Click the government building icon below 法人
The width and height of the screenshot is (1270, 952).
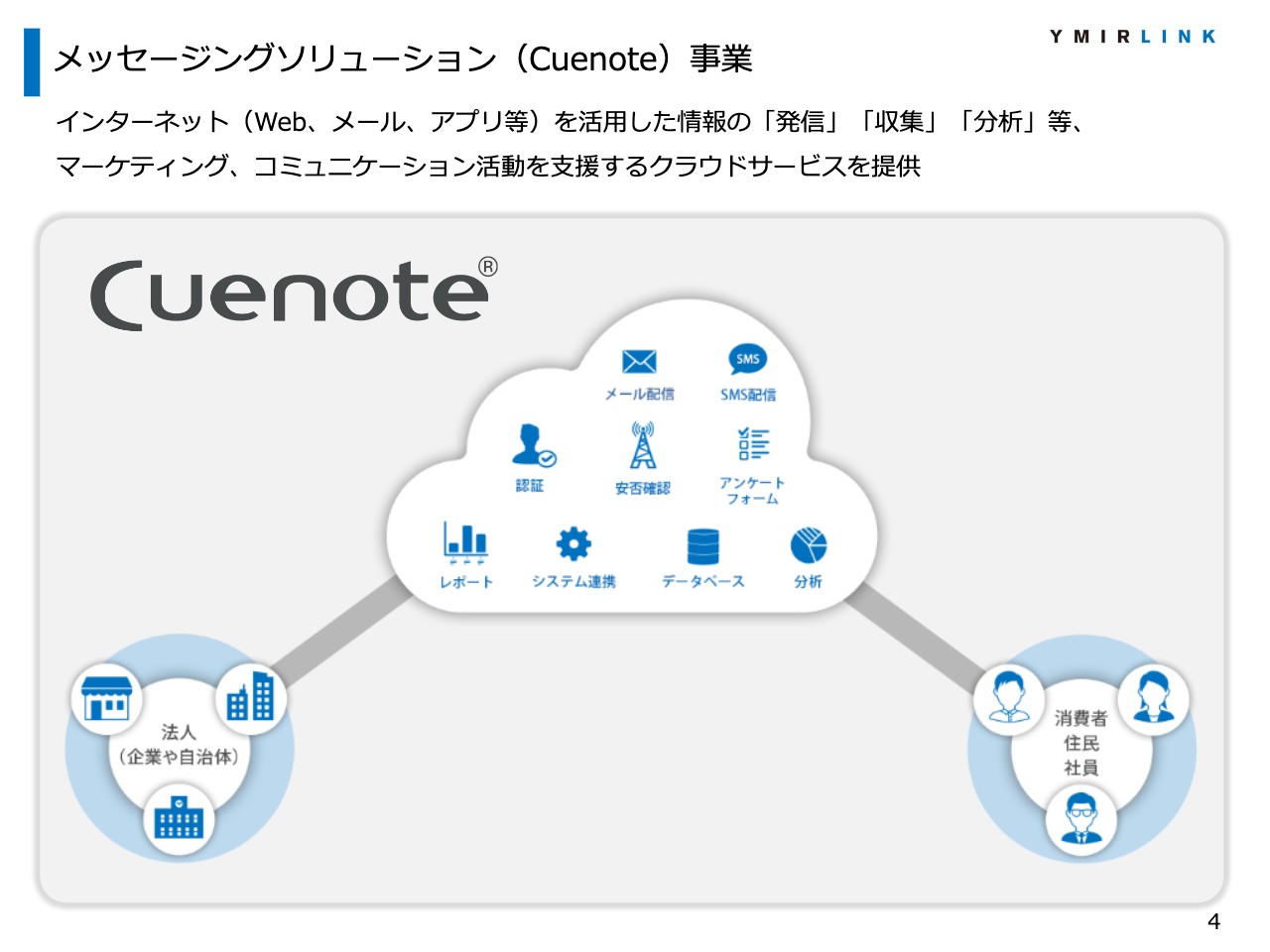pos(179,819)
